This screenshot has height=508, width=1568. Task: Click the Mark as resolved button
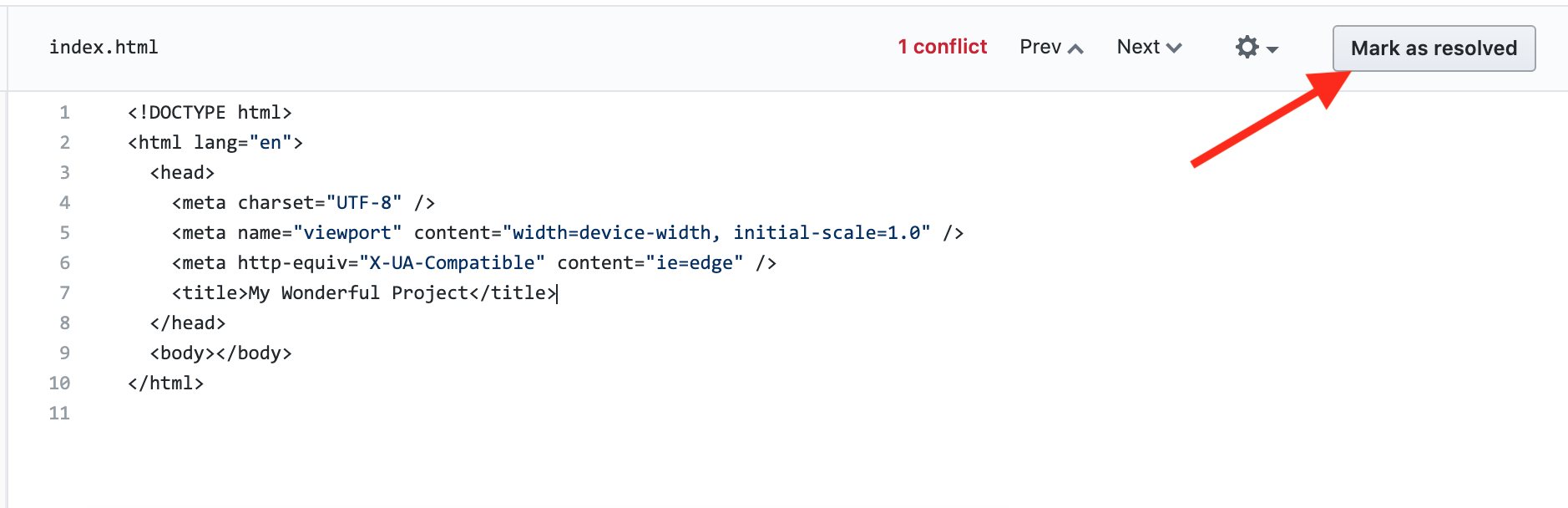pyautogui.click(x=1433, y=48)
